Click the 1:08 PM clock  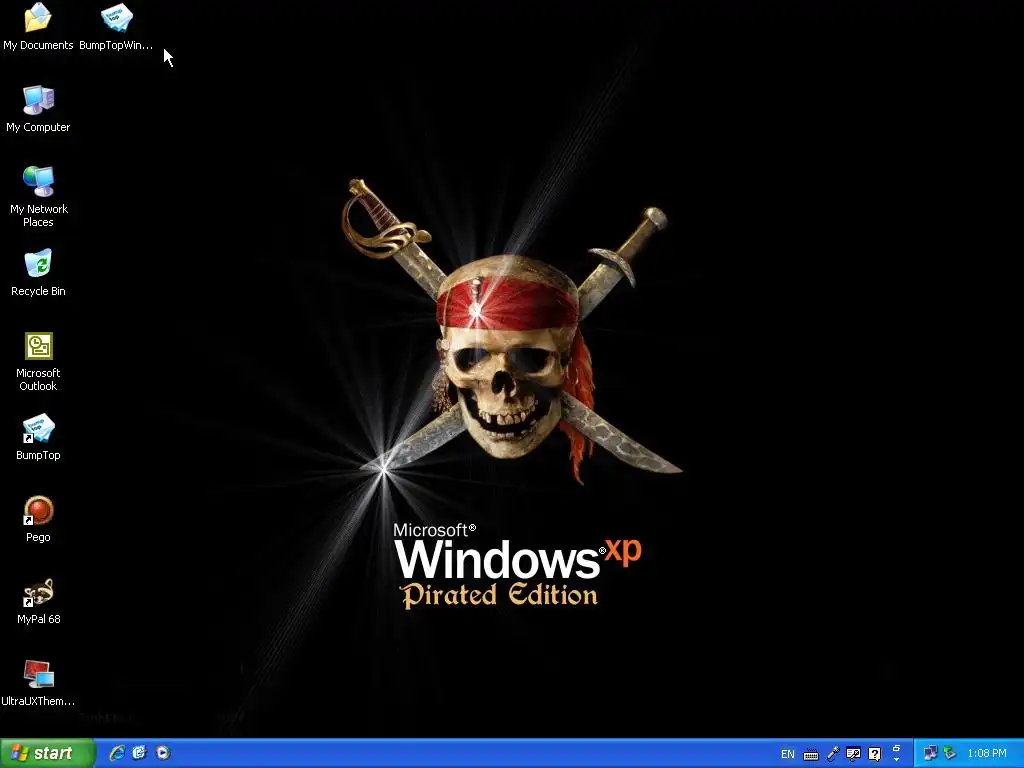(987, 754)
